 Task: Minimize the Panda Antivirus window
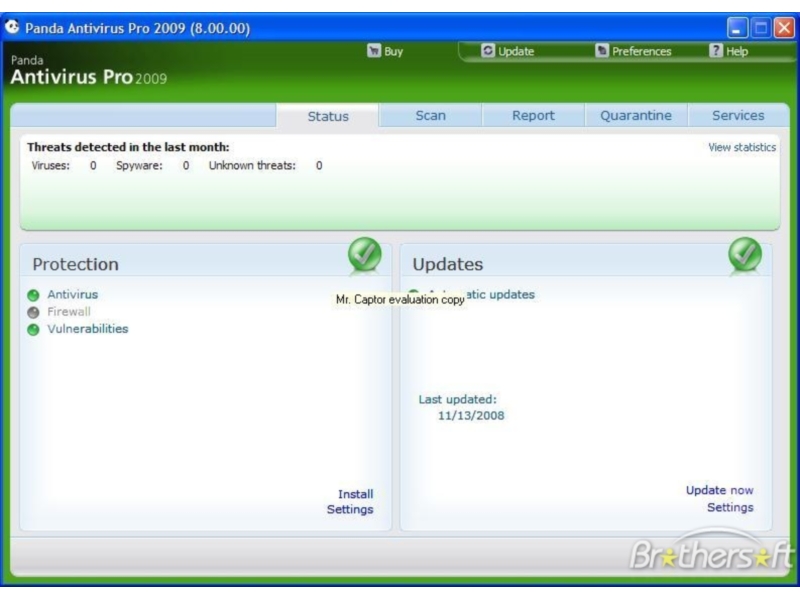coord(737,28)
